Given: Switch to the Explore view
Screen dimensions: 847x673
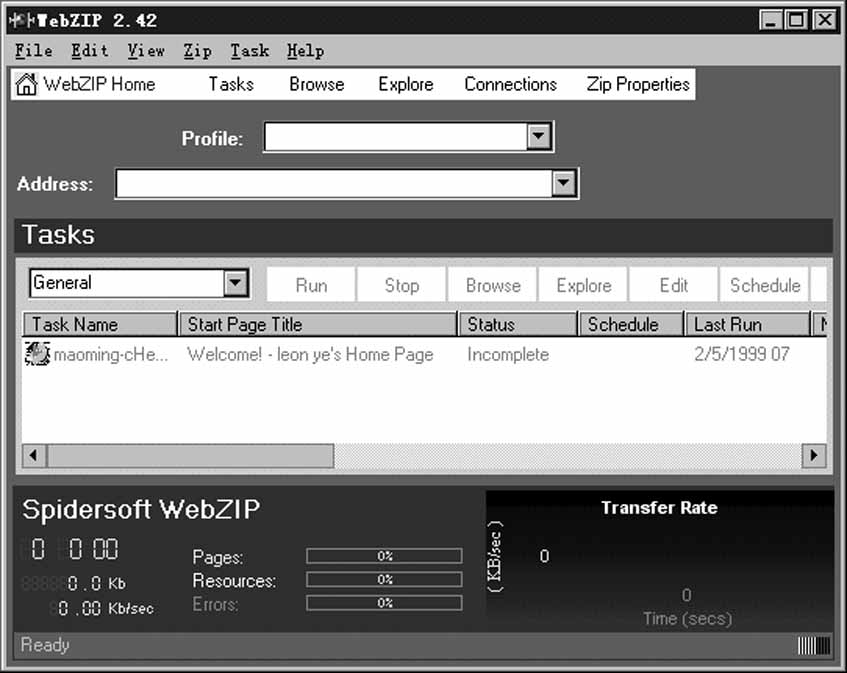Looking at the screenshot, I should [406, 84].
